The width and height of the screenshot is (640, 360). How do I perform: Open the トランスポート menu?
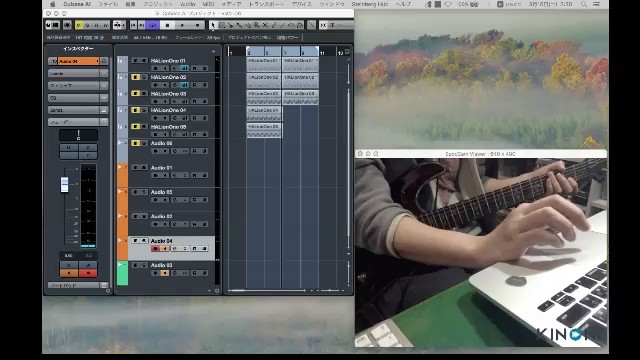click(266, 4)
